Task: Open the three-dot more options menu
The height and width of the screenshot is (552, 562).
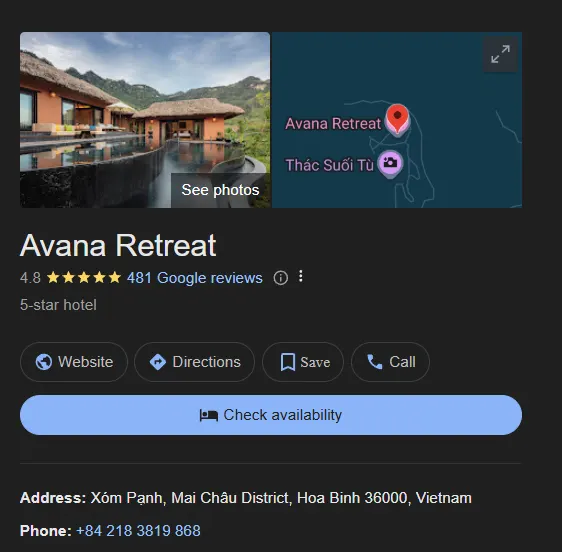Action: tap(301, 276)
